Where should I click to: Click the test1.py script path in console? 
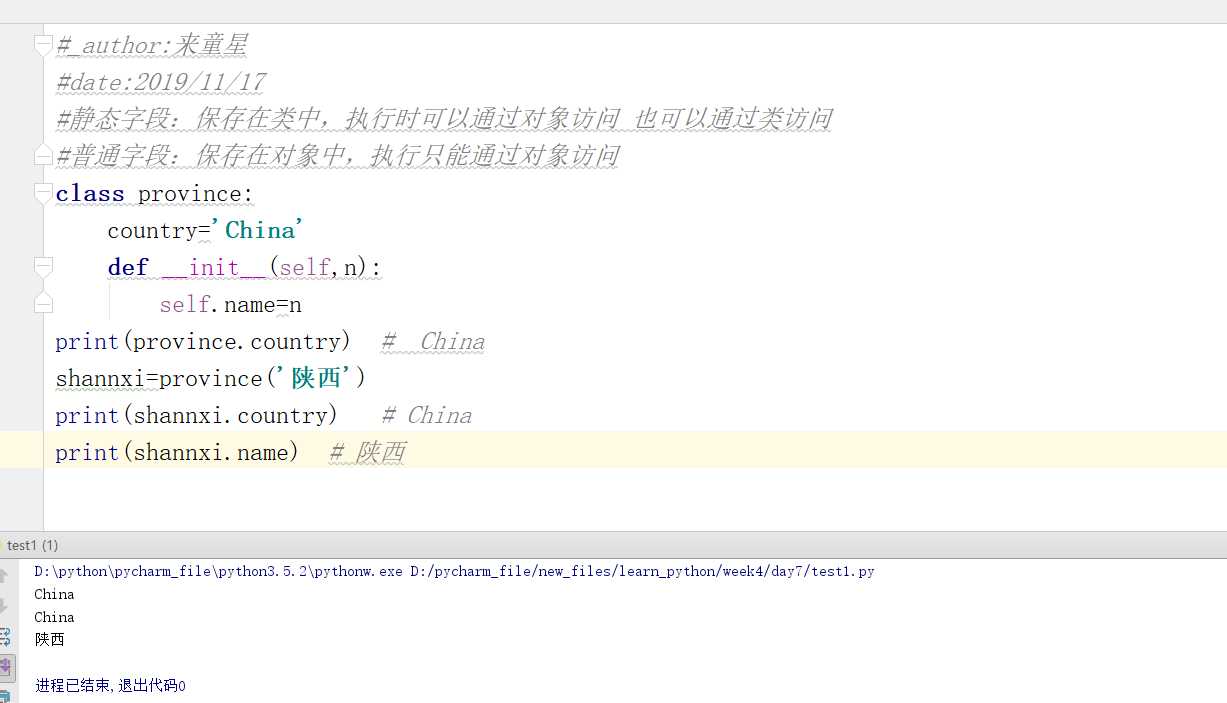coord(642,571)
